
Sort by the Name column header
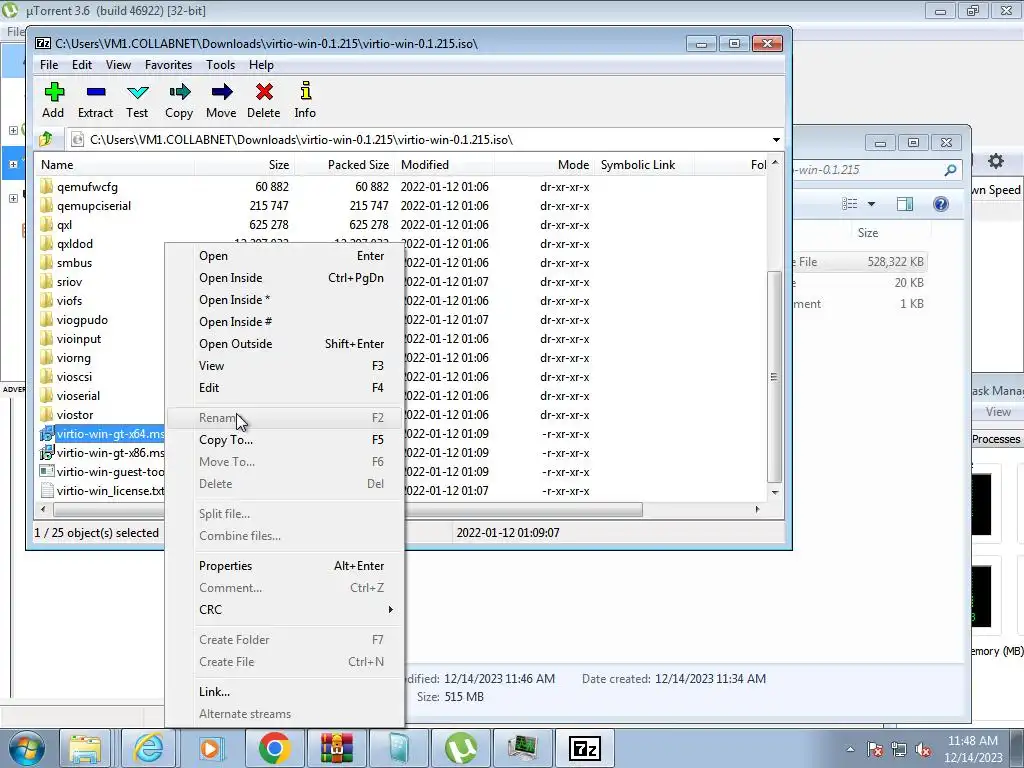[x=115, y=165]
